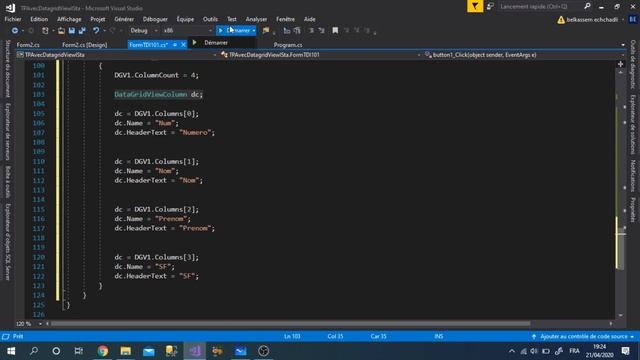The image size is (640, 360).
Task: Open Explorateur de serveurs side panel
Action: 7,131
